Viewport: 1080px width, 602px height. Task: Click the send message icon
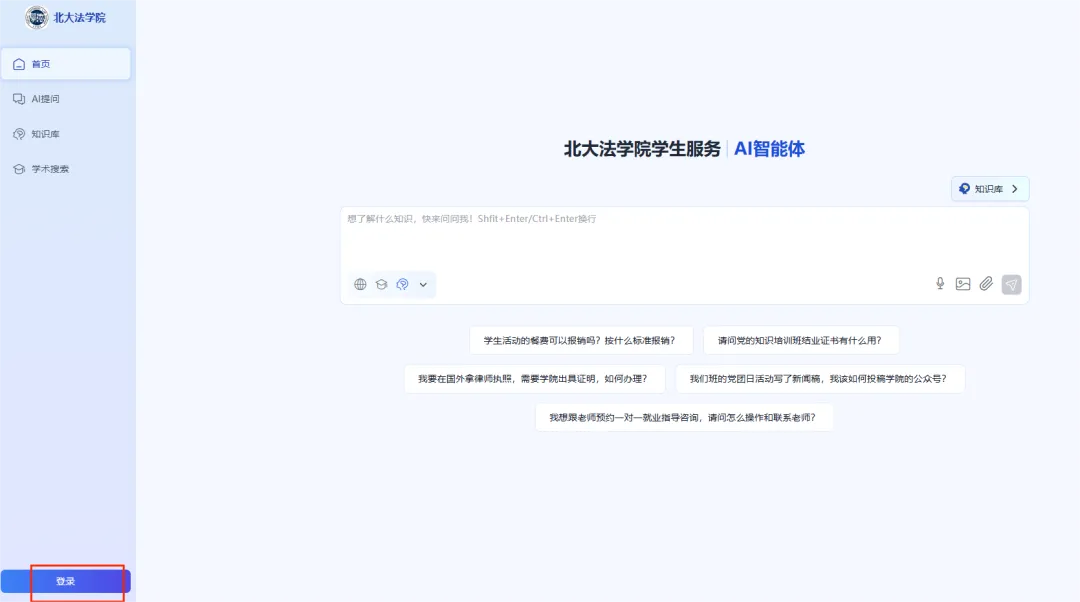(1011, 284)
